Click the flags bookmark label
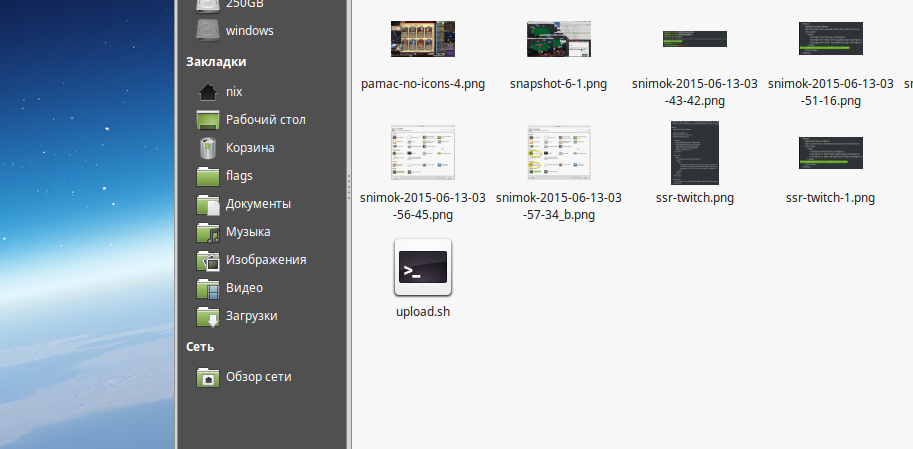 (x=239, y=176)
